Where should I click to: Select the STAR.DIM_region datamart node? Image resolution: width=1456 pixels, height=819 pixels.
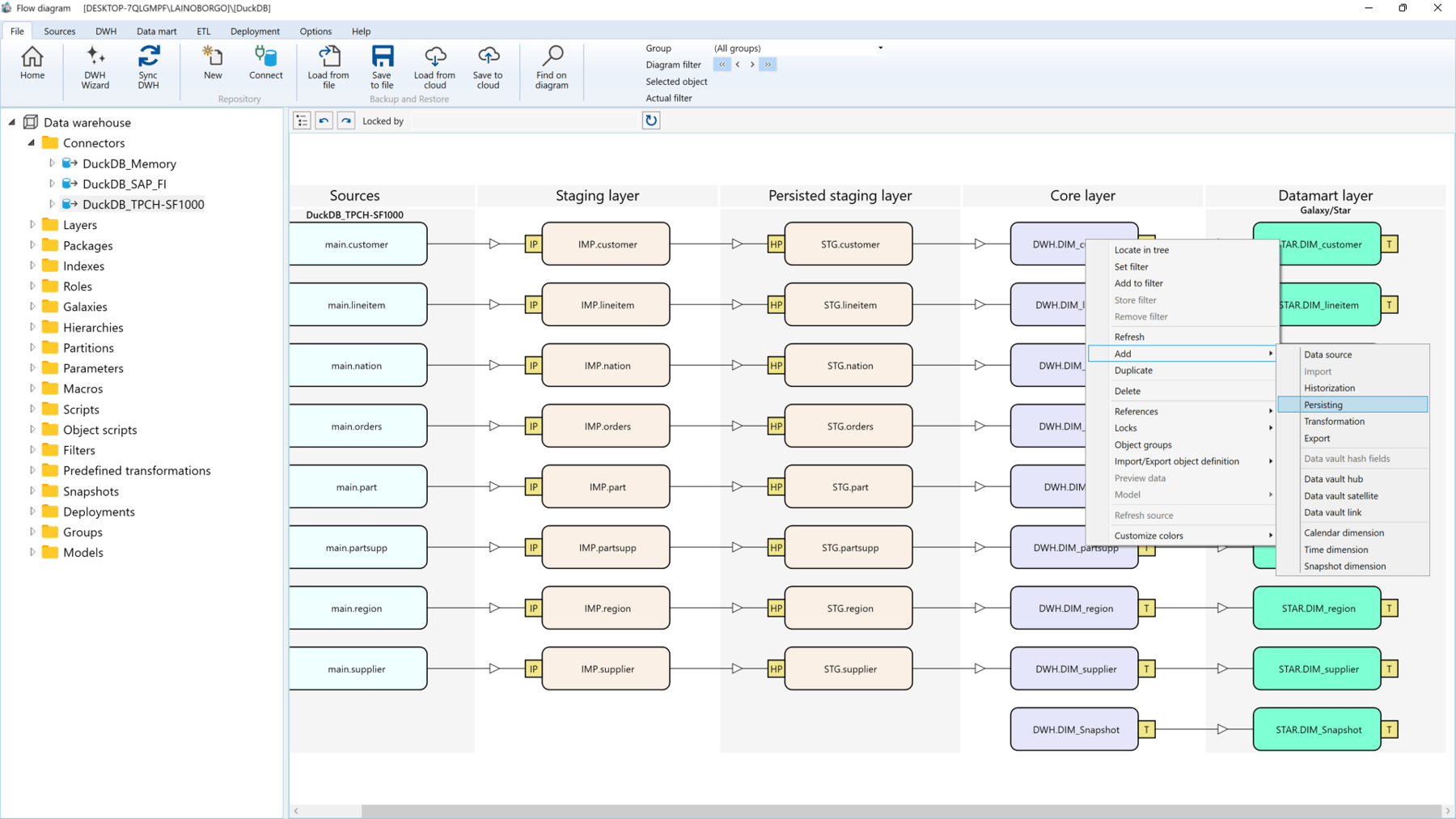coord(1317,608)
